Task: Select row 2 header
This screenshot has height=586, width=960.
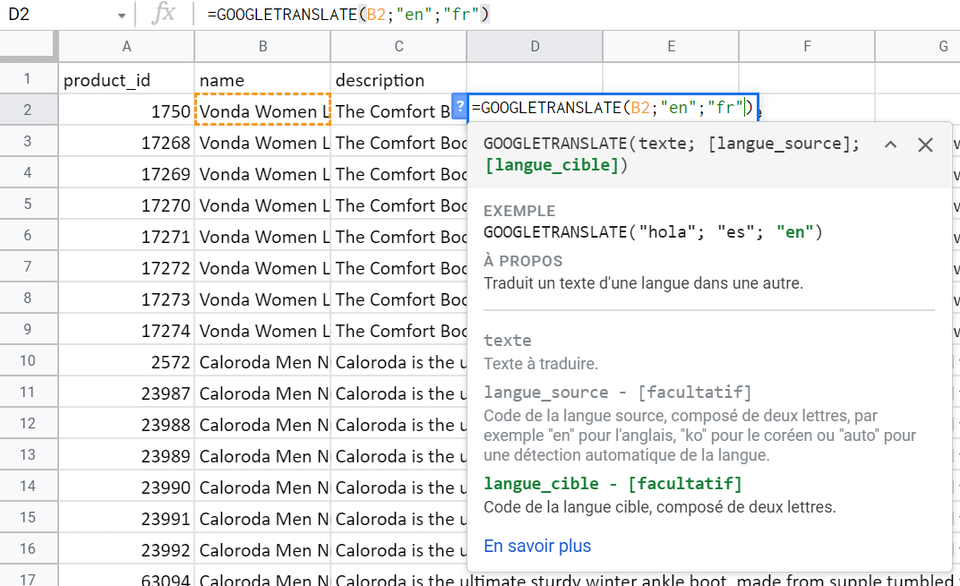Action: pyautogui.click(x=28, y=110)
